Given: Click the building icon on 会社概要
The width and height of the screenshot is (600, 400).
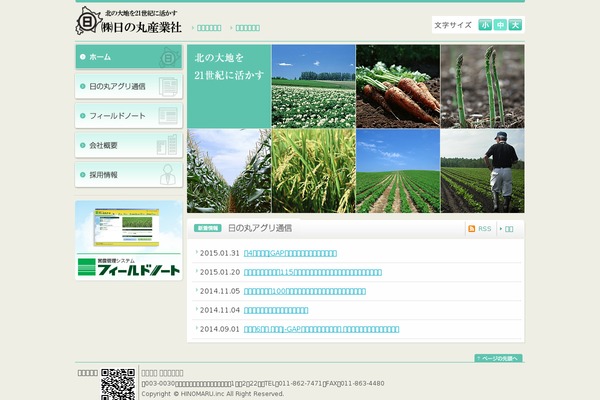Looking at the screenshot, I should coord(167,145).
